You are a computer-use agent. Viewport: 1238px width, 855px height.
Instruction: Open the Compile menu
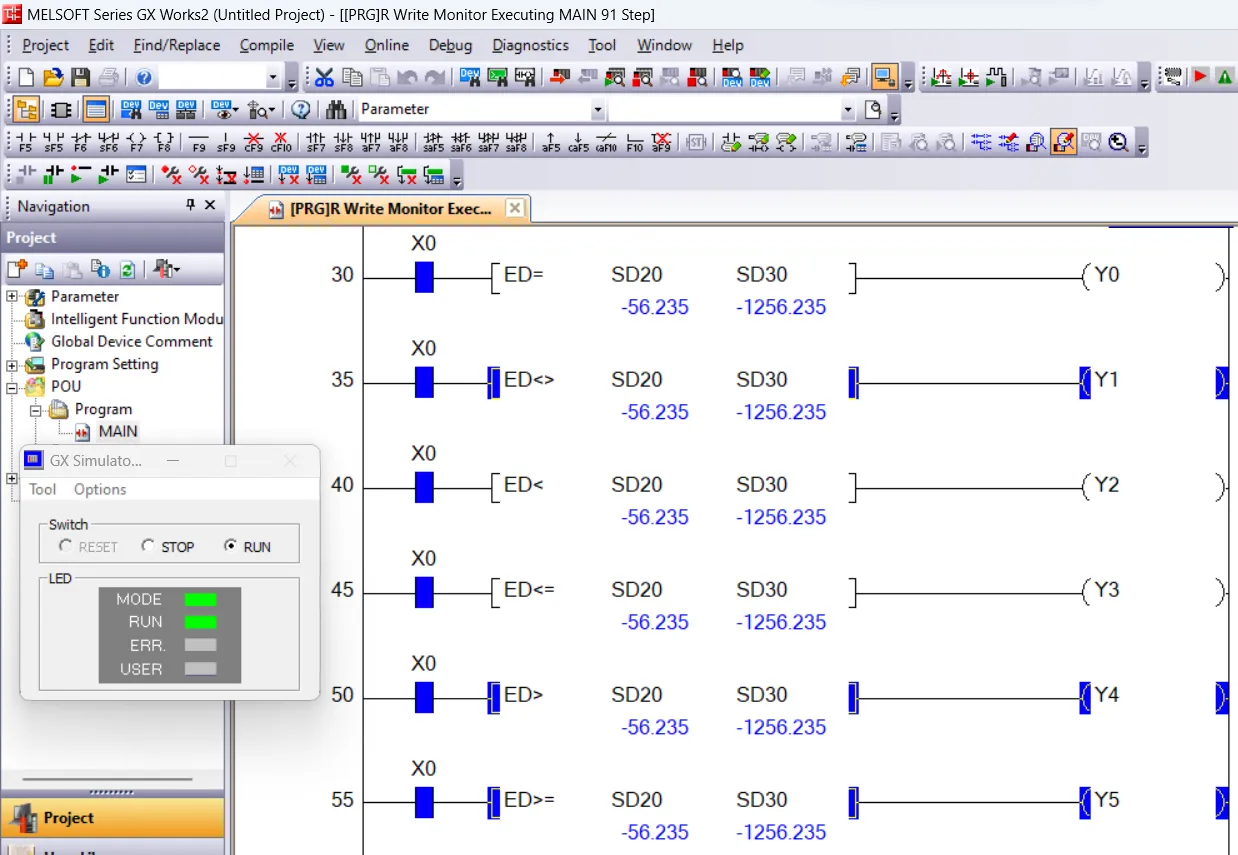(x=267, y=45)
